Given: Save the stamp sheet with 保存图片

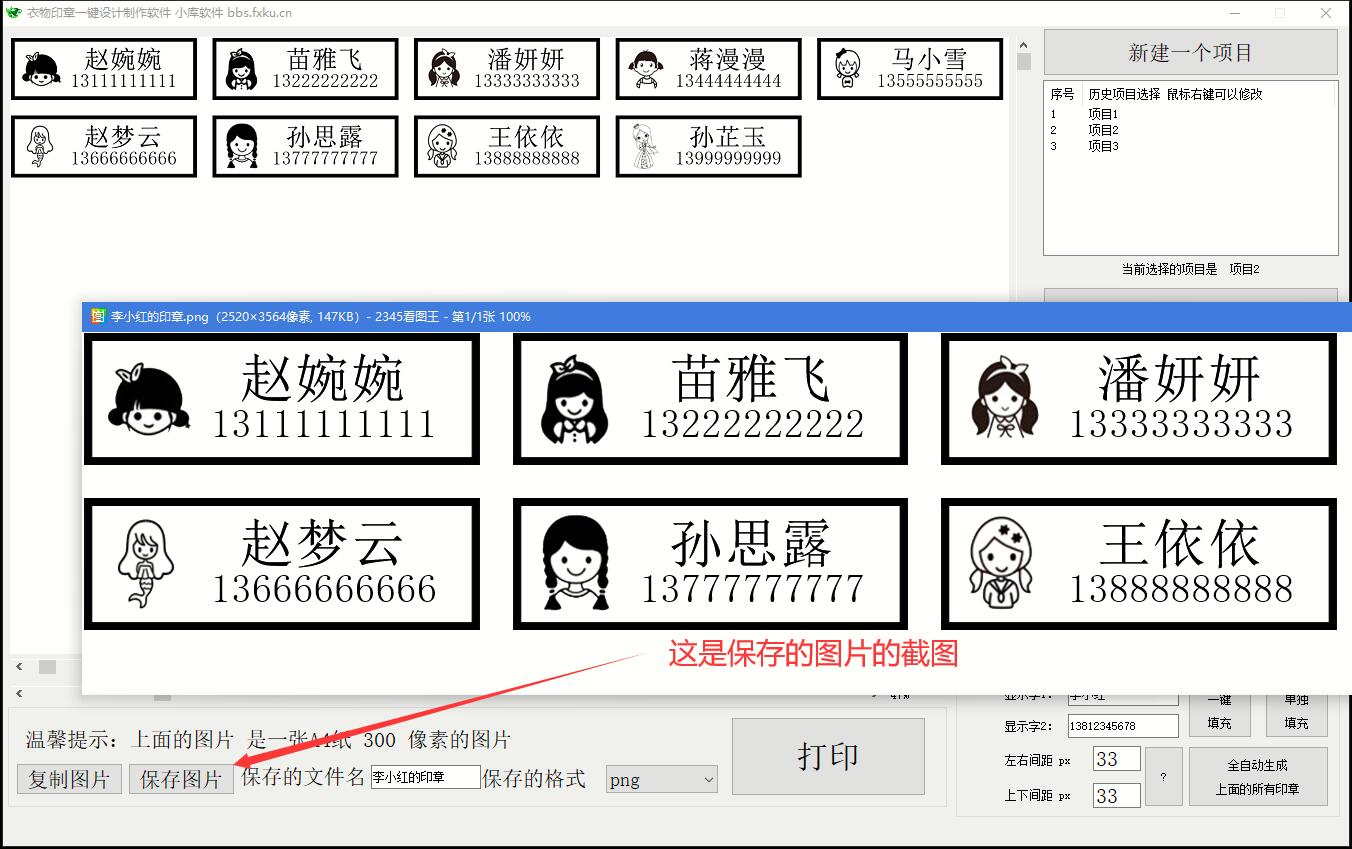Looking at the screenshot, I should click(x=181, y=779).
